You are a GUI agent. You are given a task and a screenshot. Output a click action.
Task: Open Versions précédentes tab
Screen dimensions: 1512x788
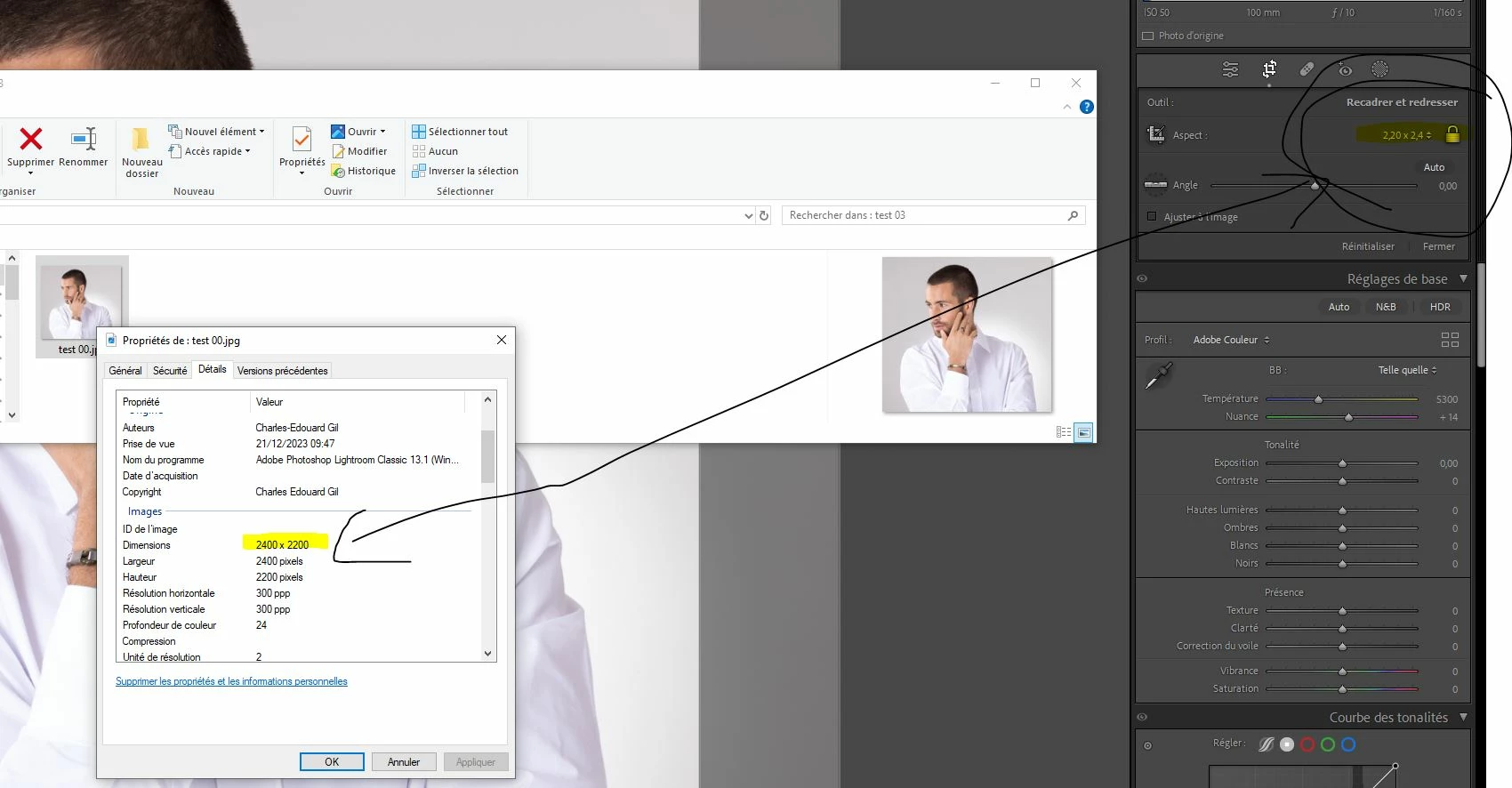282,371
